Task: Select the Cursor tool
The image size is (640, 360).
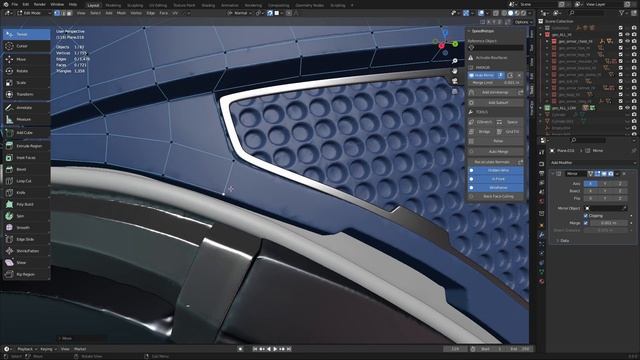Action: (27, 46)
